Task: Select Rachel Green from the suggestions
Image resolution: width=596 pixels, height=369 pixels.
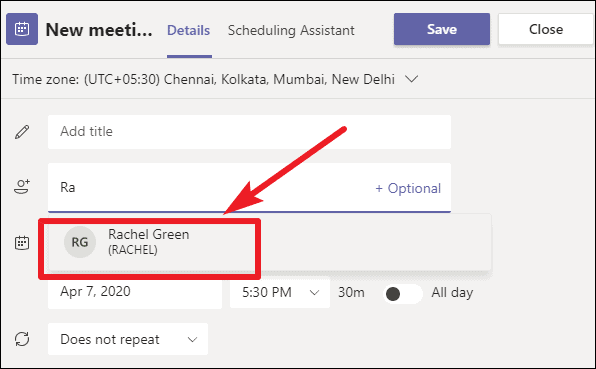Action: coord(149,242)
